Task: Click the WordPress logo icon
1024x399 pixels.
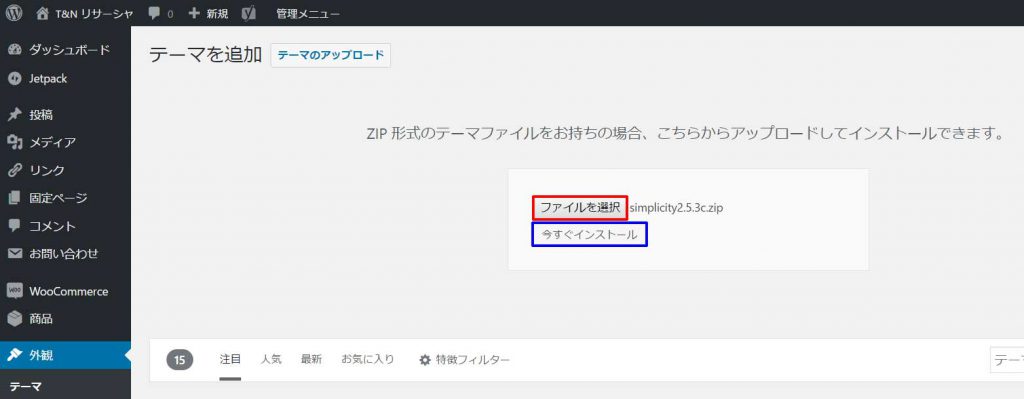Action: (x=14, y=13)
